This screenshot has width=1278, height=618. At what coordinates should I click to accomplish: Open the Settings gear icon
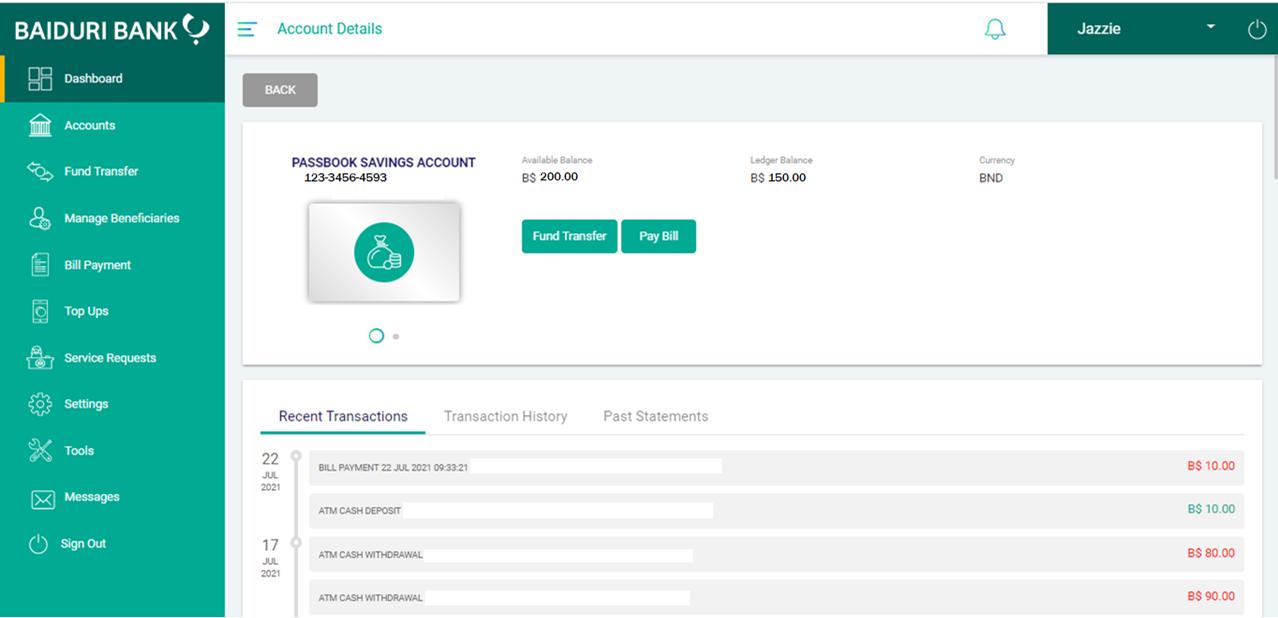pyautogui.click(x=40, y=404)
